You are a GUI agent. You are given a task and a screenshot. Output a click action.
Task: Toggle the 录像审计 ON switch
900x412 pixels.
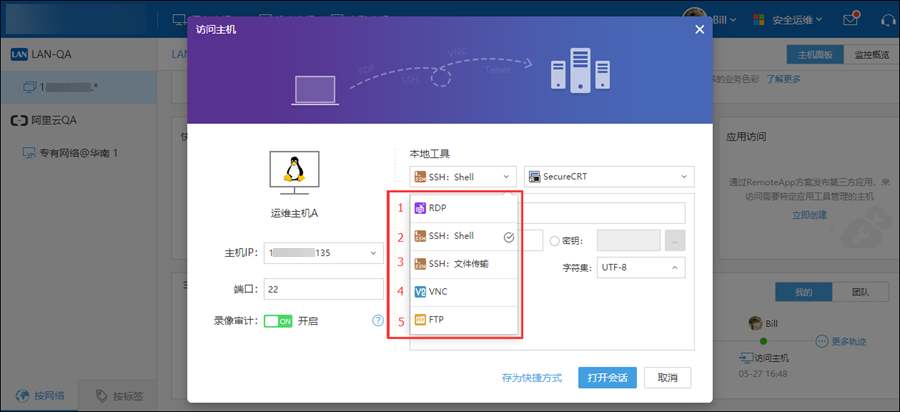278,321
